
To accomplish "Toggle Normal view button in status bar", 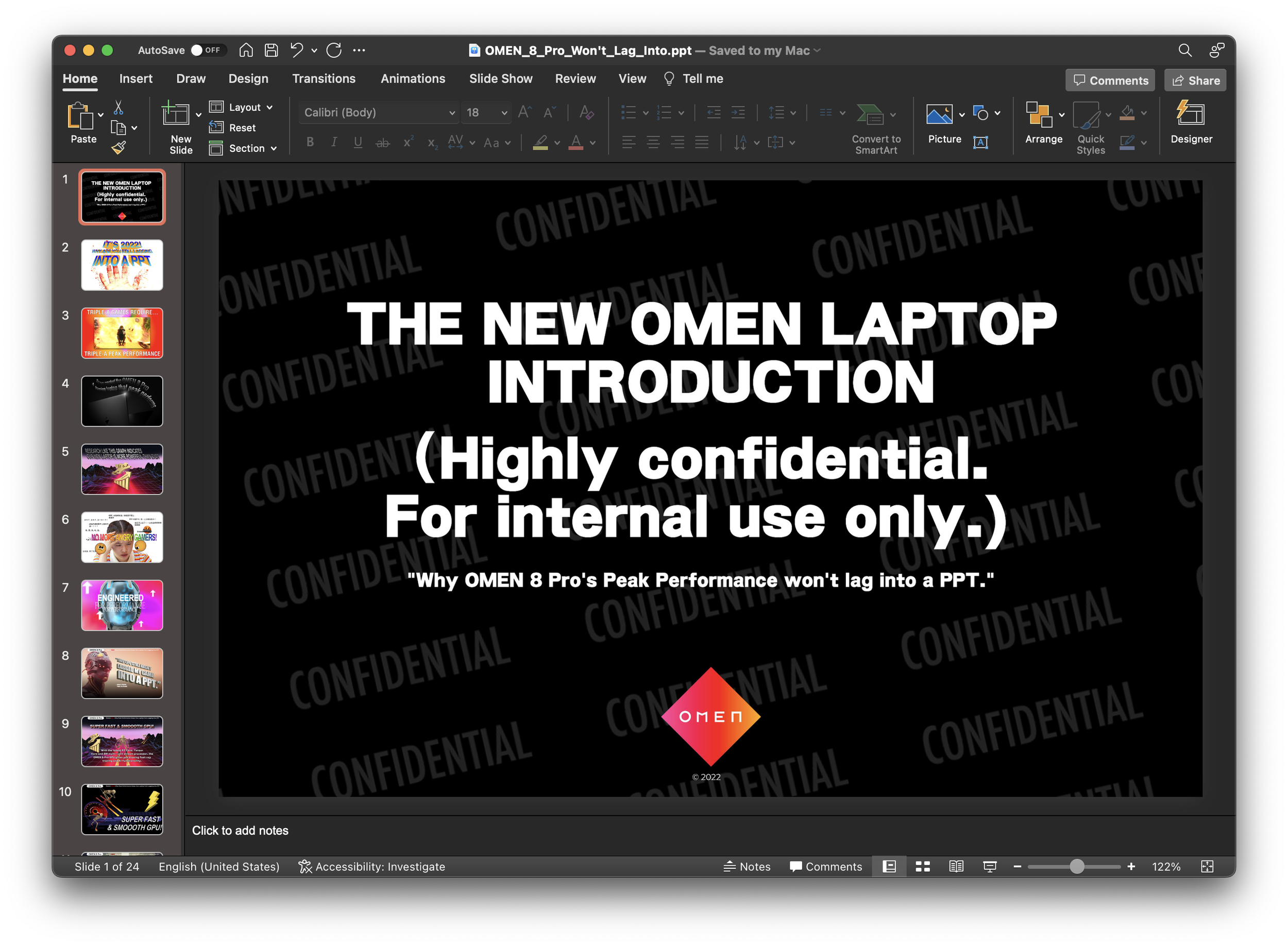I will (x=889, y=866).
